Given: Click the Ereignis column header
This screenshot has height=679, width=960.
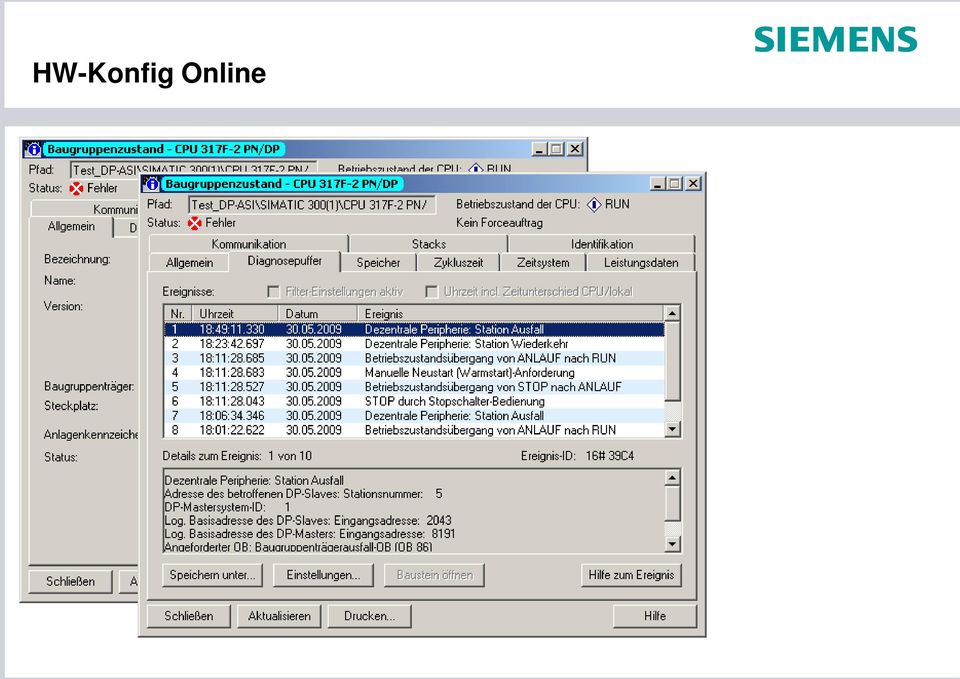Looking at the screenshot, I should [511, 313].
